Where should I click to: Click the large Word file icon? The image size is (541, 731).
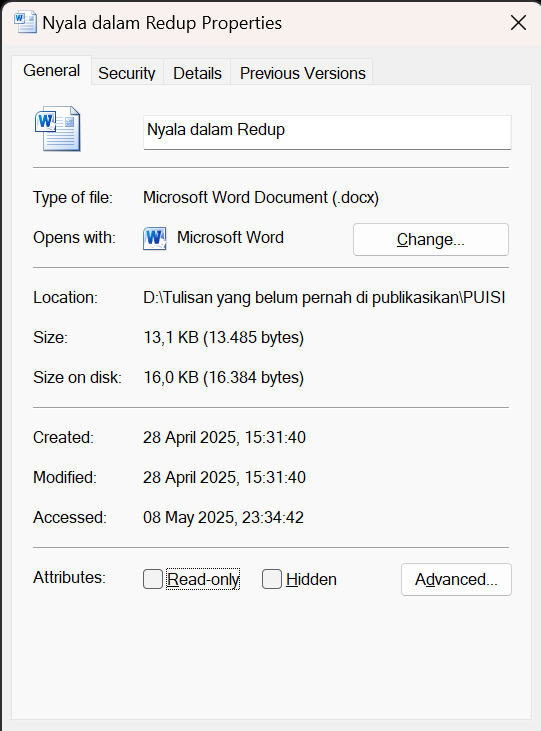point(57,129)
